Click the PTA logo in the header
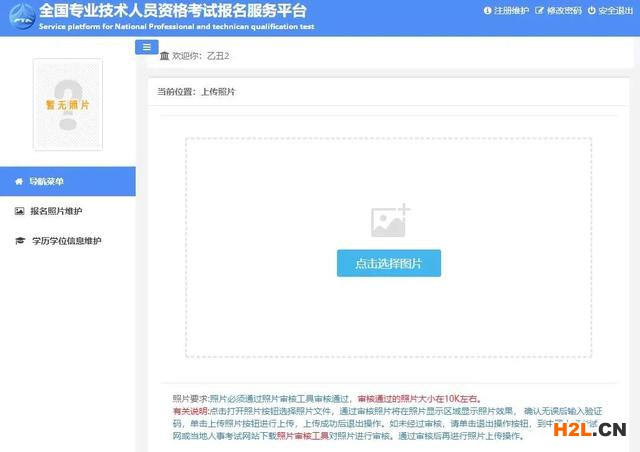640x452 pixels. coord(18,18)
